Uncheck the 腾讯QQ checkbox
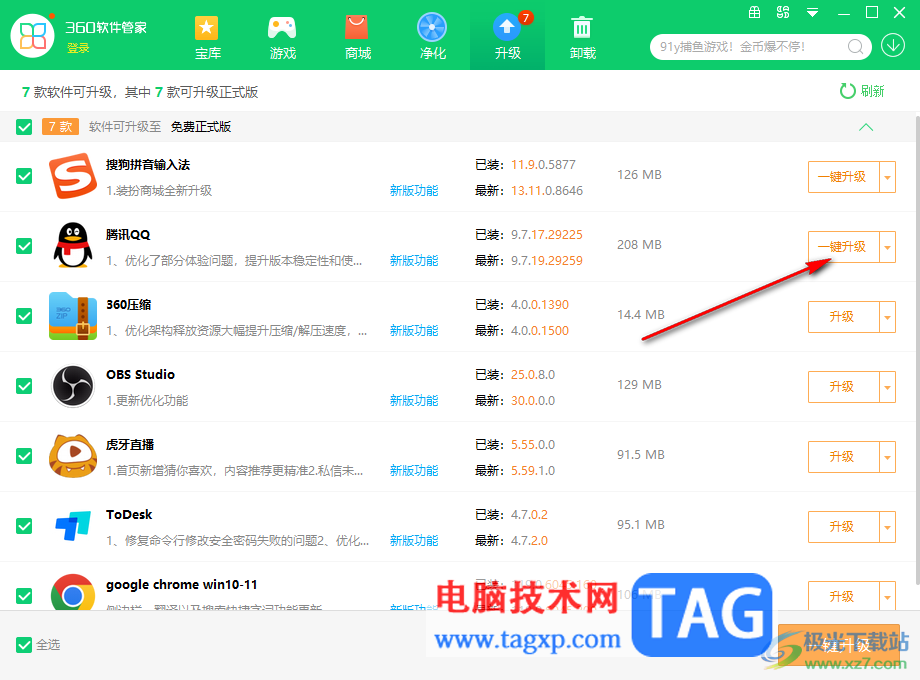The width and height of the screenshot is (920, 680). click(x=24, y=246)
